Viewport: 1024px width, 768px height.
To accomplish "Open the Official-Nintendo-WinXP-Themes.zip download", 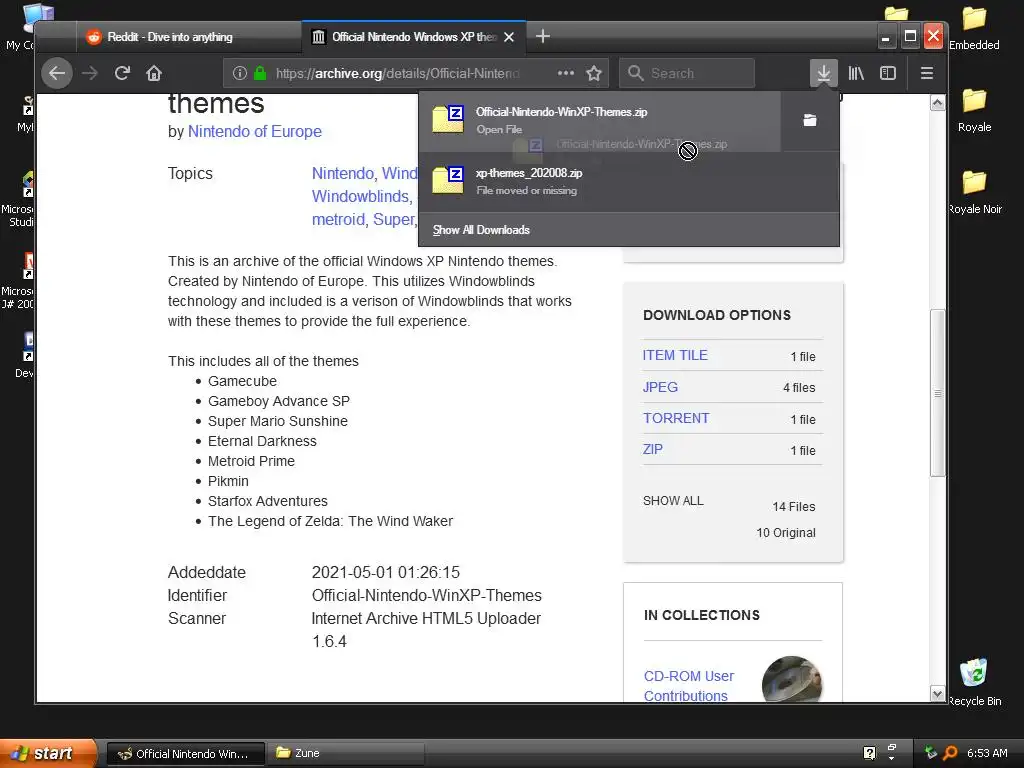I will click(x=600, y=120).
